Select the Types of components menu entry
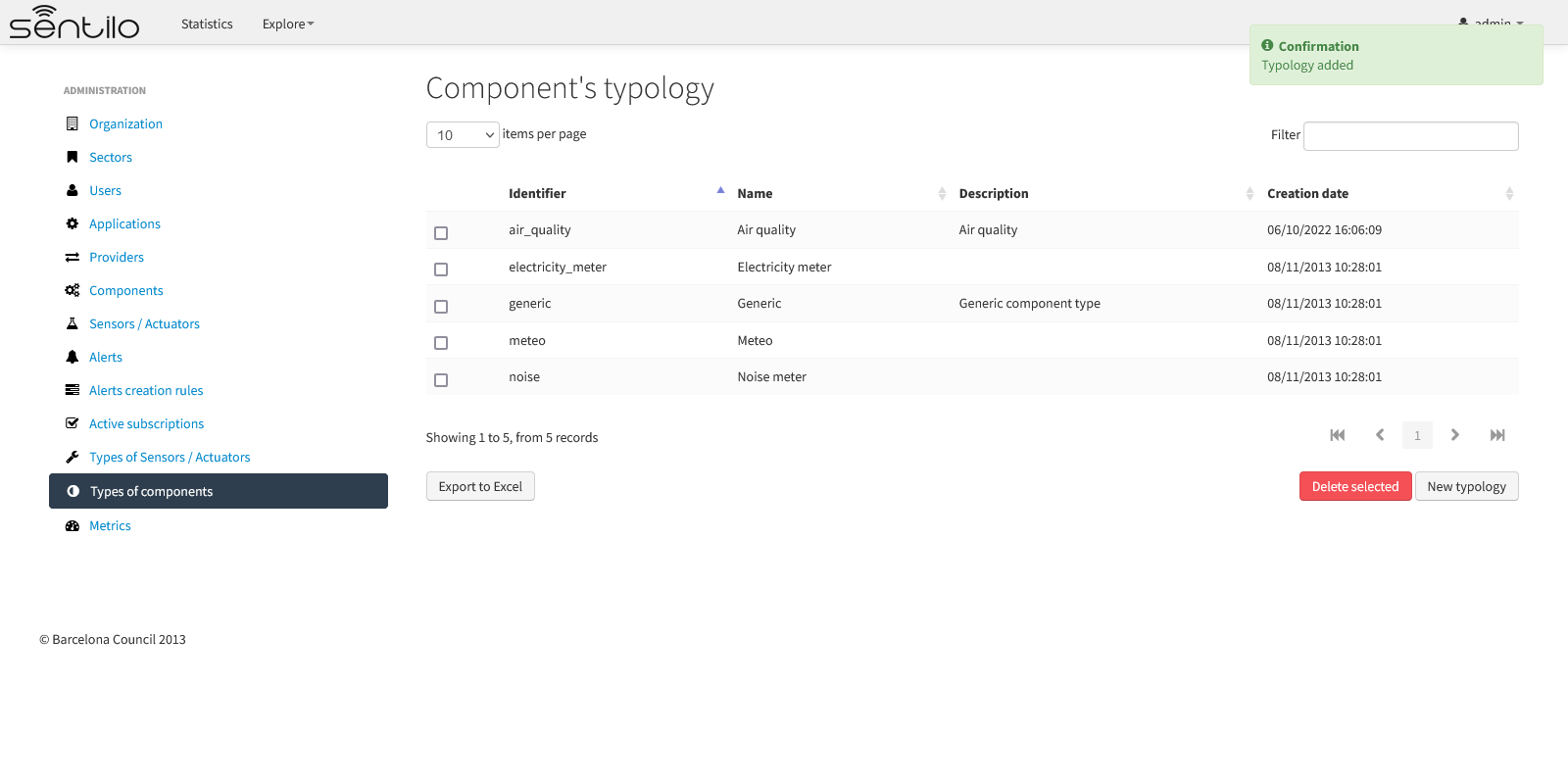The height and width of the screenshot is (784, 1568). coord(219,491)
